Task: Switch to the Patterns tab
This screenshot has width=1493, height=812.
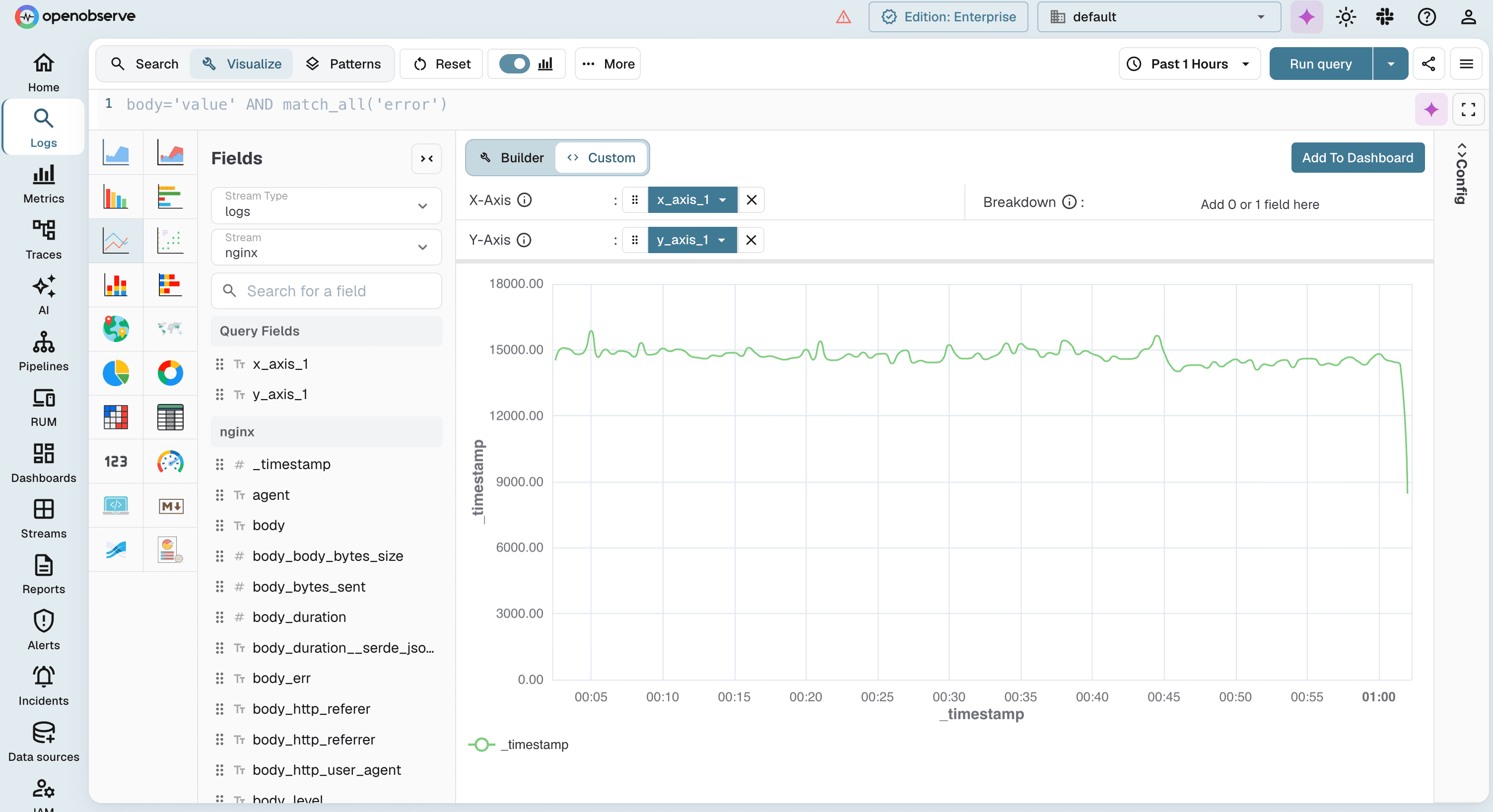Action: coord(343,64)
